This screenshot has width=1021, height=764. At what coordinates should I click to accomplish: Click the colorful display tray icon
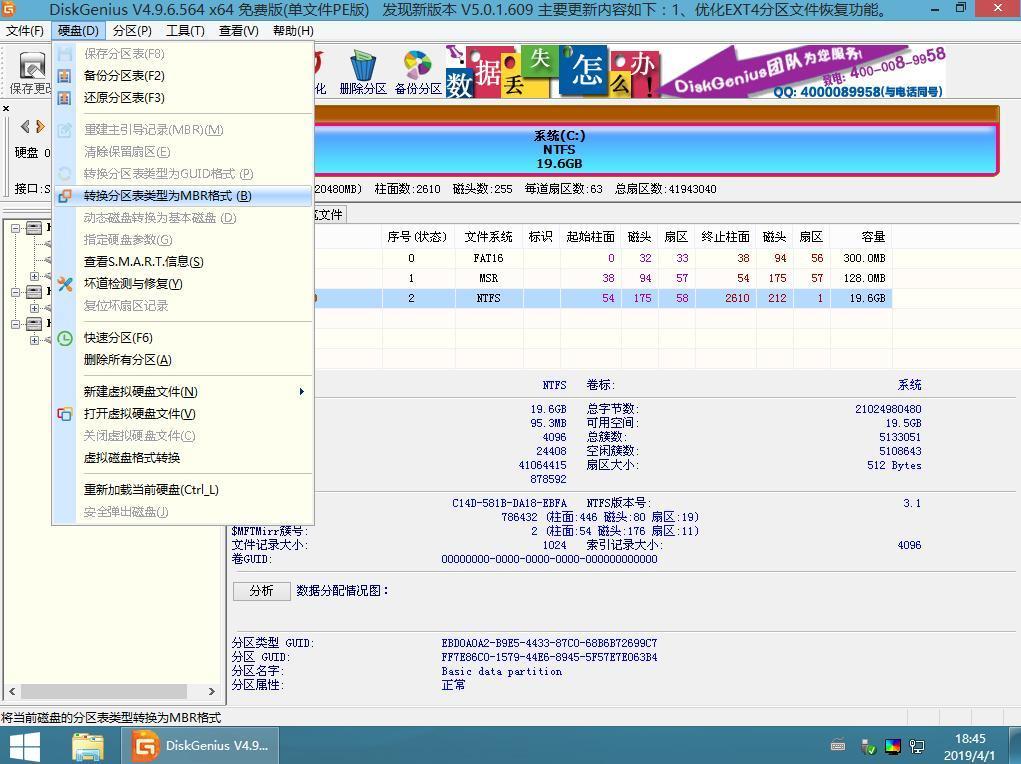pos(893,746)
